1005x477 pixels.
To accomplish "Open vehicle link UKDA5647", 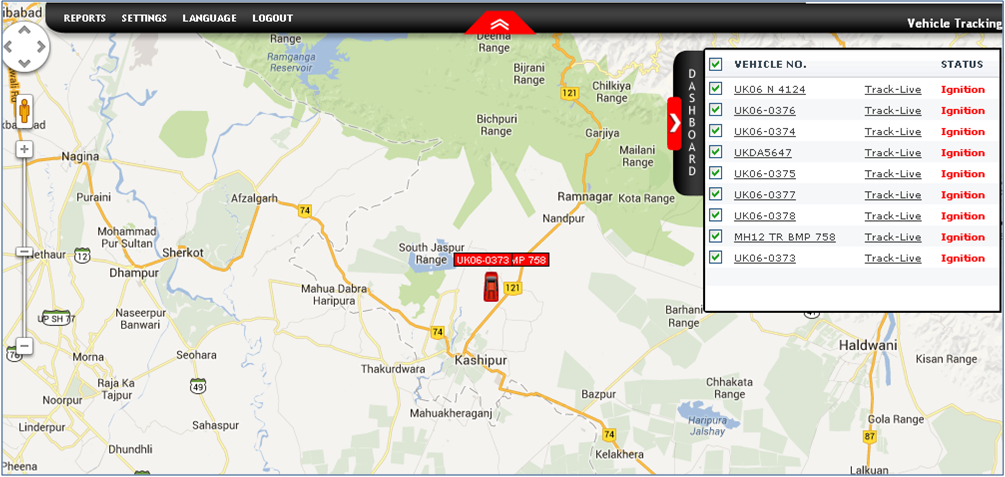I will pyautogui.click(x=763, y=153).
